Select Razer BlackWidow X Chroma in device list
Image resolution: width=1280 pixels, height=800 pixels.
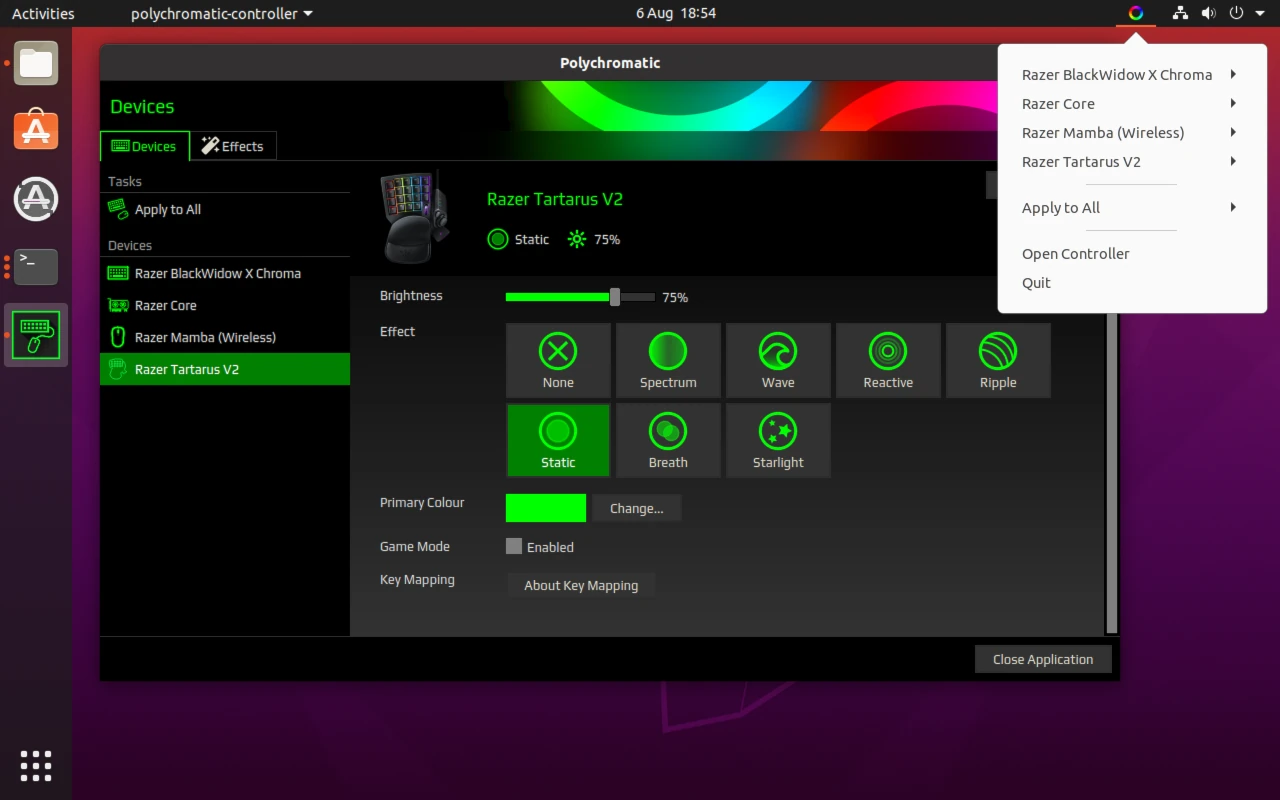[x=225, y=273]
